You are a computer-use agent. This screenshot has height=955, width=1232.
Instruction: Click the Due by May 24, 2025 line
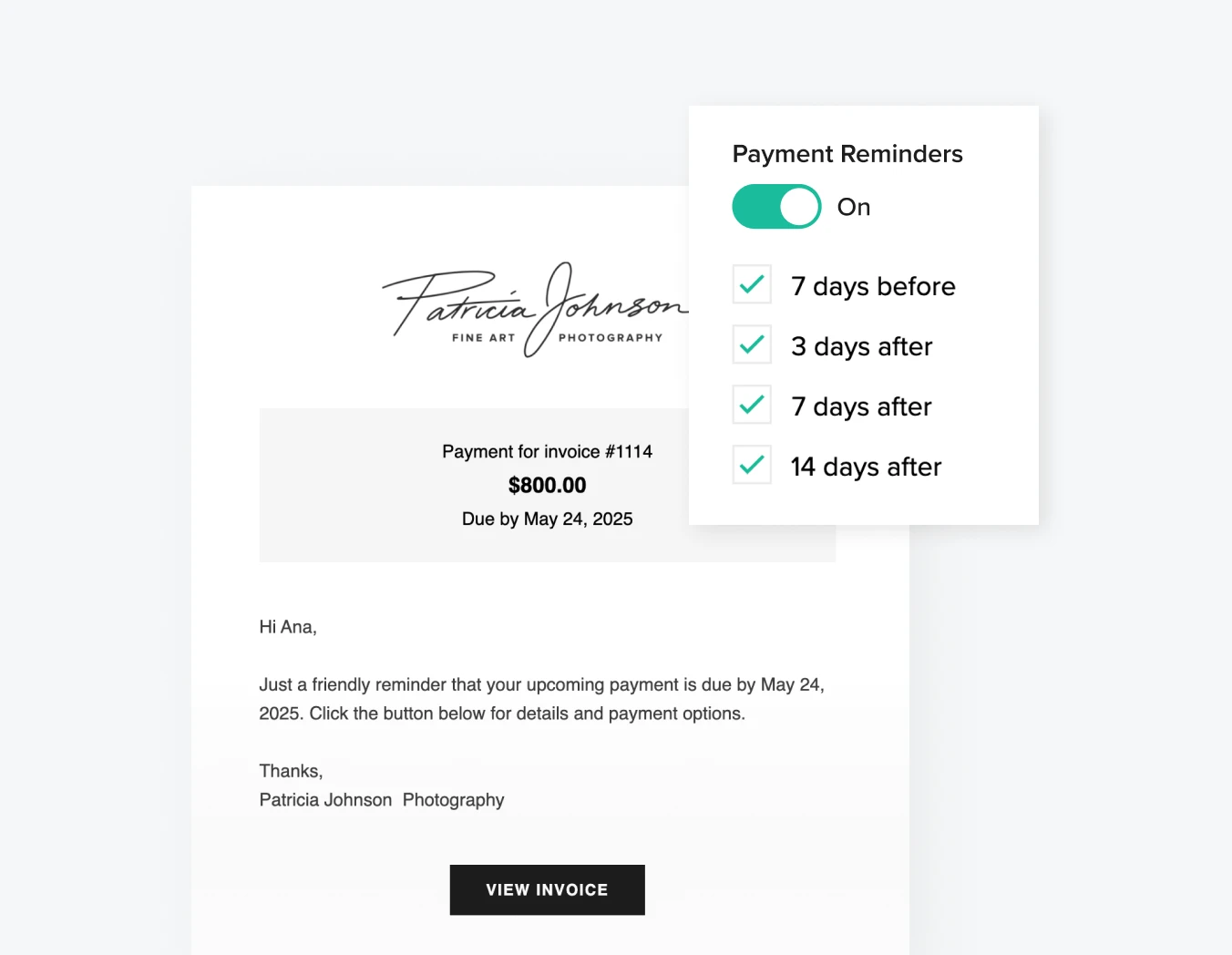[x=547, y=519]
